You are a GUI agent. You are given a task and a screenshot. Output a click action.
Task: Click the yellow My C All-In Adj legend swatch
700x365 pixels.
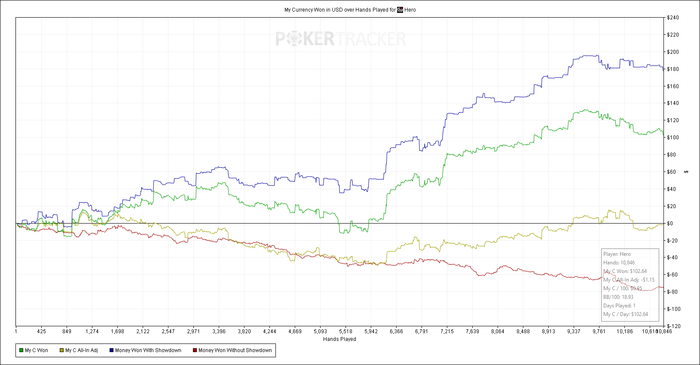coord(62,351)
